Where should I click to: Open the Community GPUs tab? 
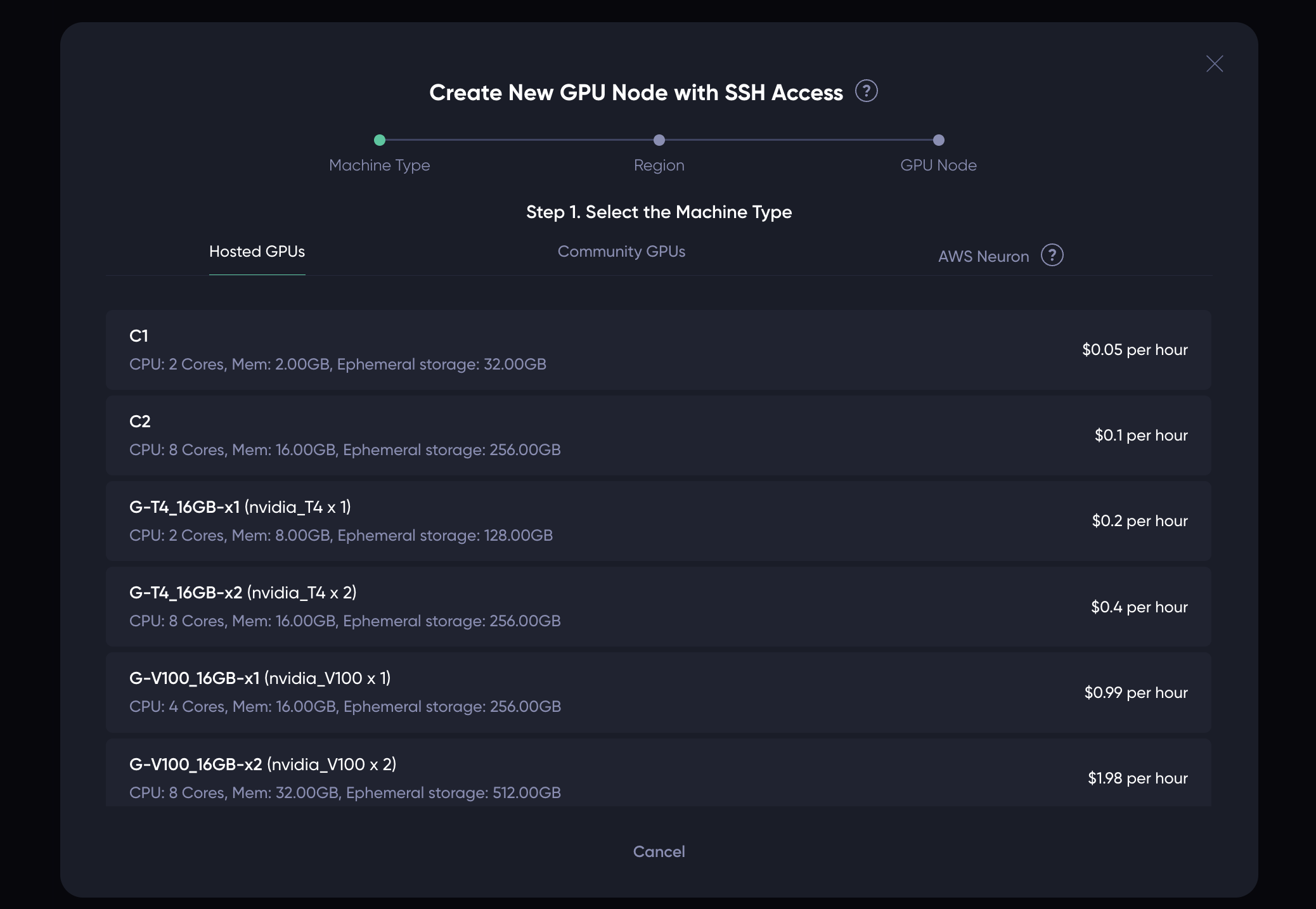[x=621, y=252]
